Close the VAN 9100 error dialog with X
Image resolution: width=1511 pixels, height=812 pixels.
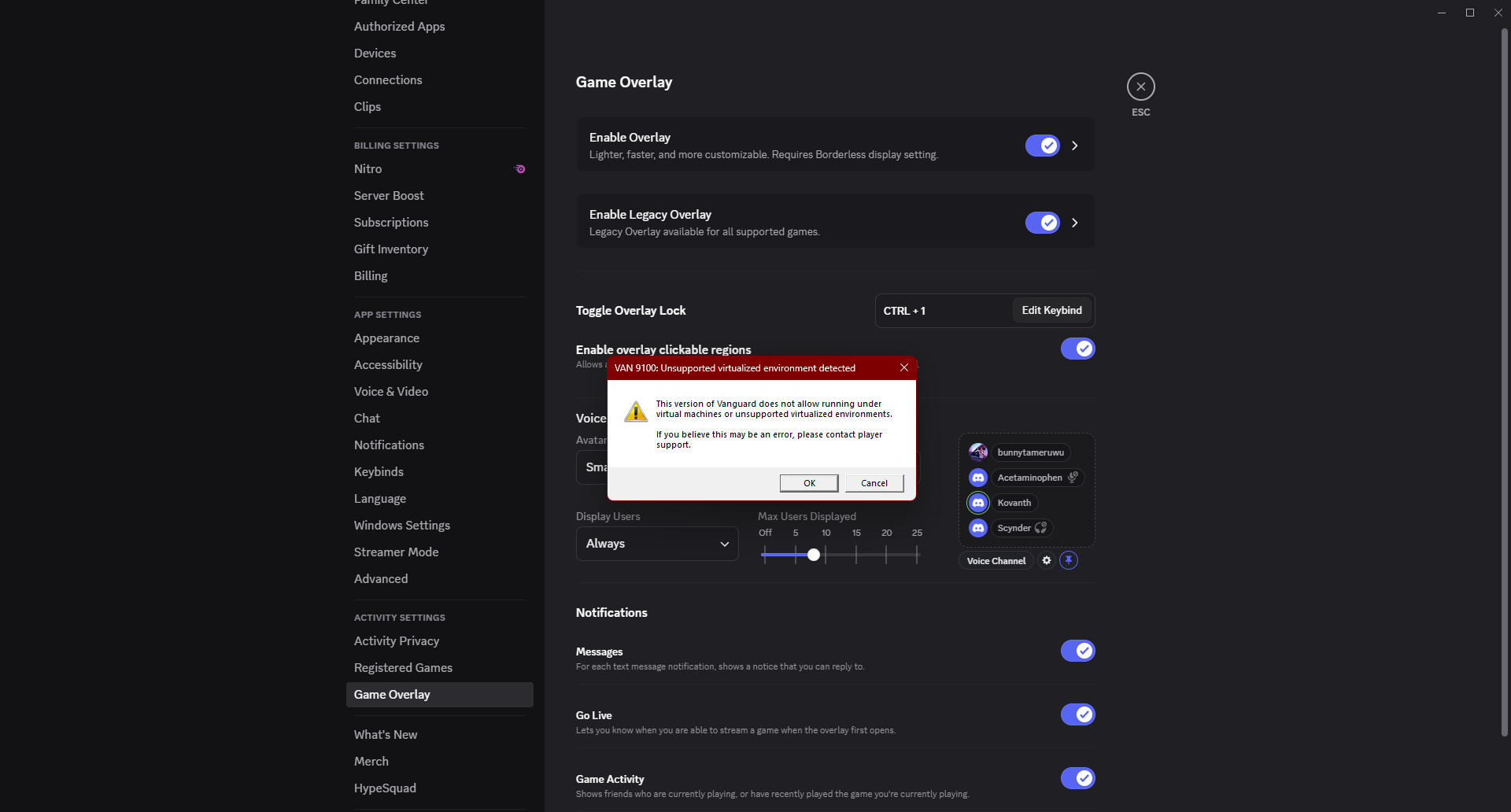904,367
